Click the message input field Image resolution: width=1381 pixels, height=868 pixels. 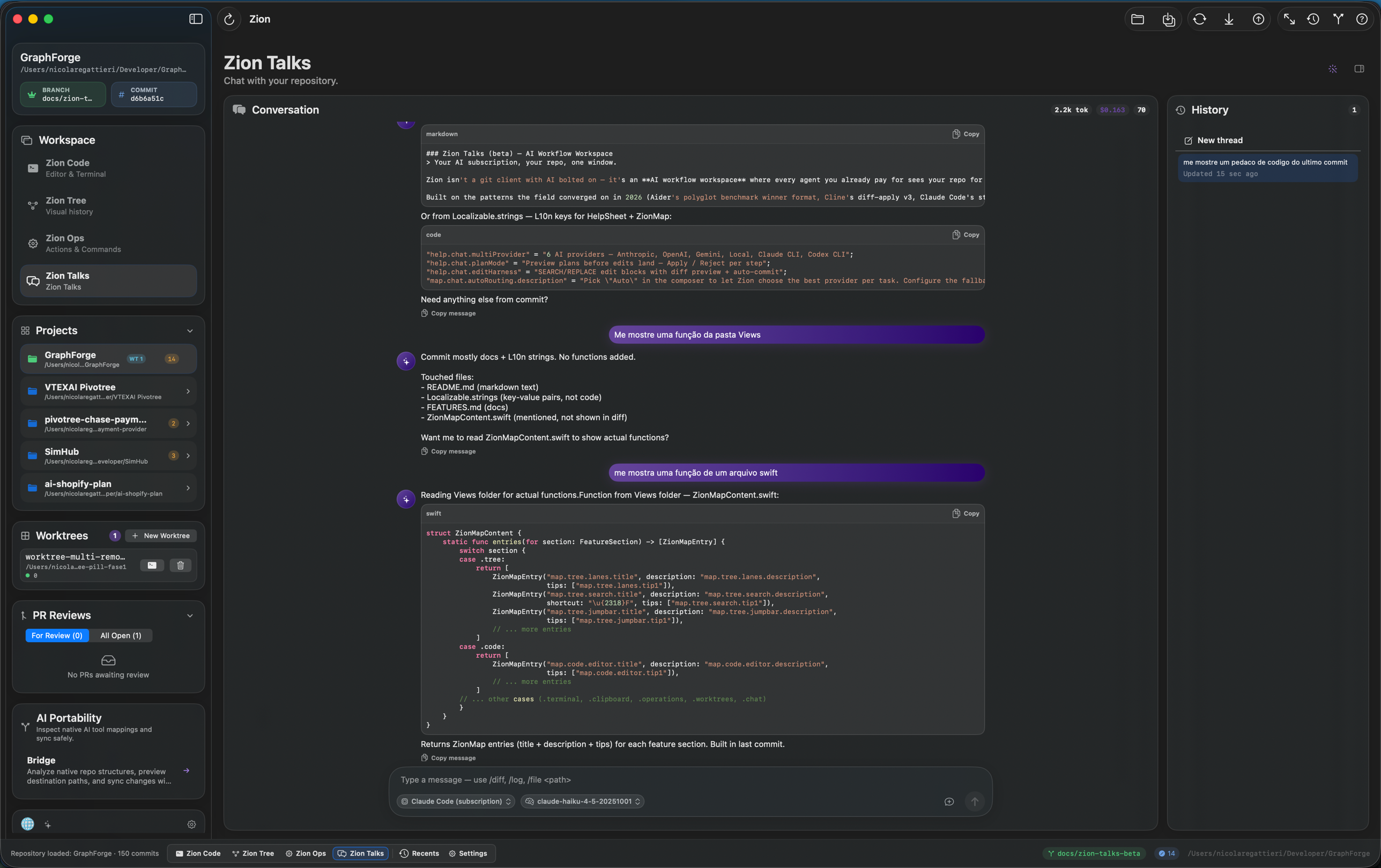pos(690,780)
